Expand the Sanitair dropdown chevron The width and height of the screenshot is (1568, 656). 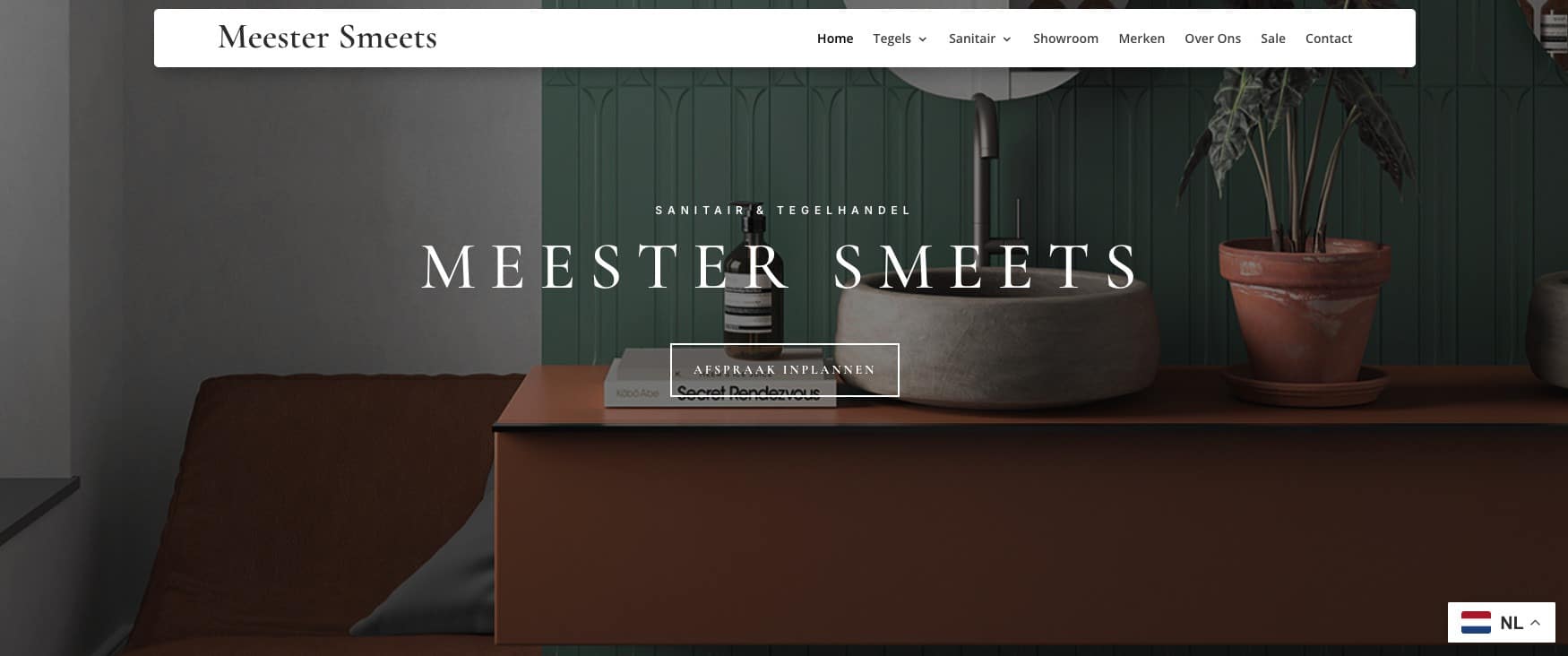(1007, 39)
